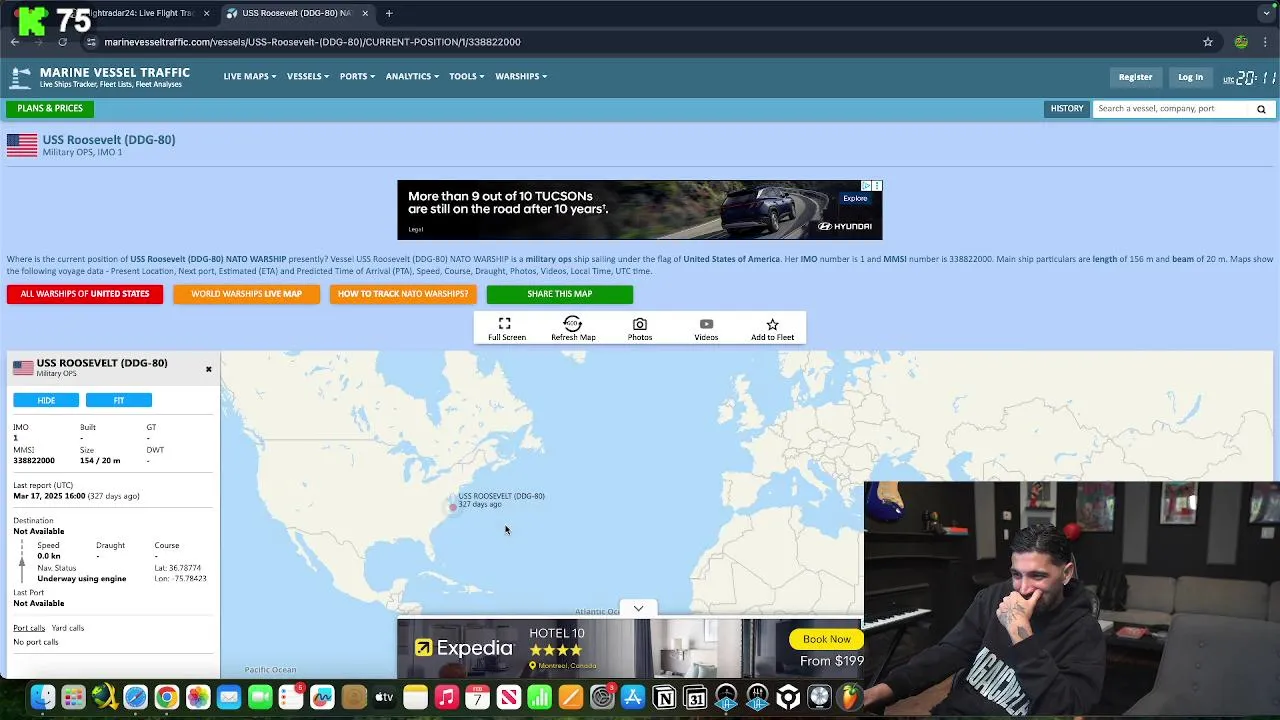Expand VESSELS dropdown menu
Image resolution: width=1280 pixels, height=720 pixels.
pyautogui.click(x=307, y=76)
